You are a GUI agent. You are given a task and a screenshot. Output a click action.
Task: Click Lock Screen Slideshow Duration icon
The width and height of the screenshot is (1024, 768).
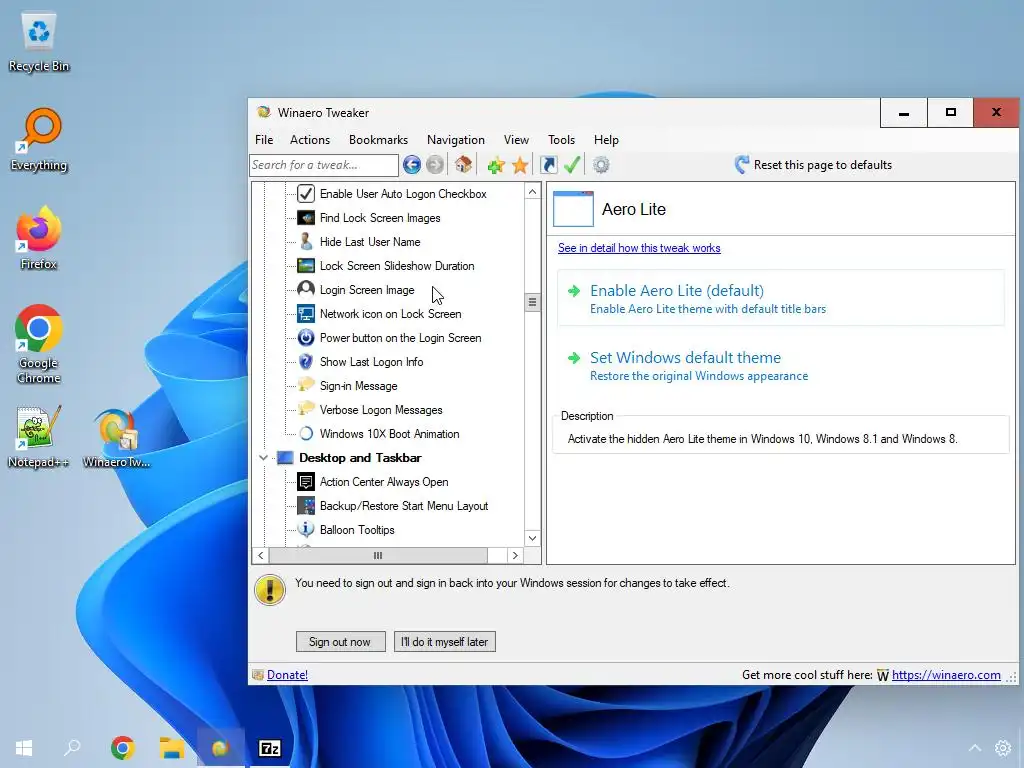[x=306, y=266]
